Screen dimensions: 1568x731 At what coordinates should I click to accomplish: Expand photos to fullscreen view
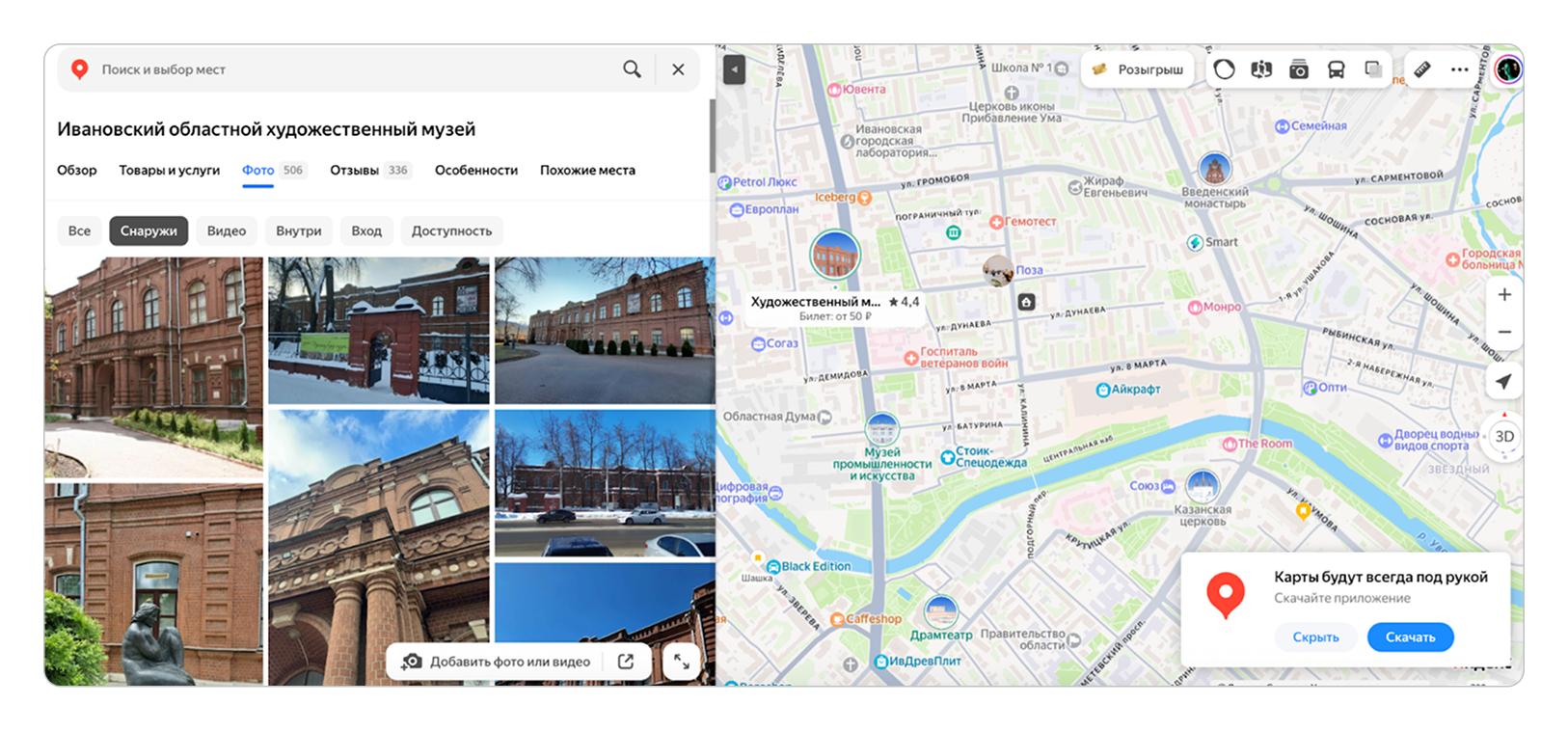[681, 662]
